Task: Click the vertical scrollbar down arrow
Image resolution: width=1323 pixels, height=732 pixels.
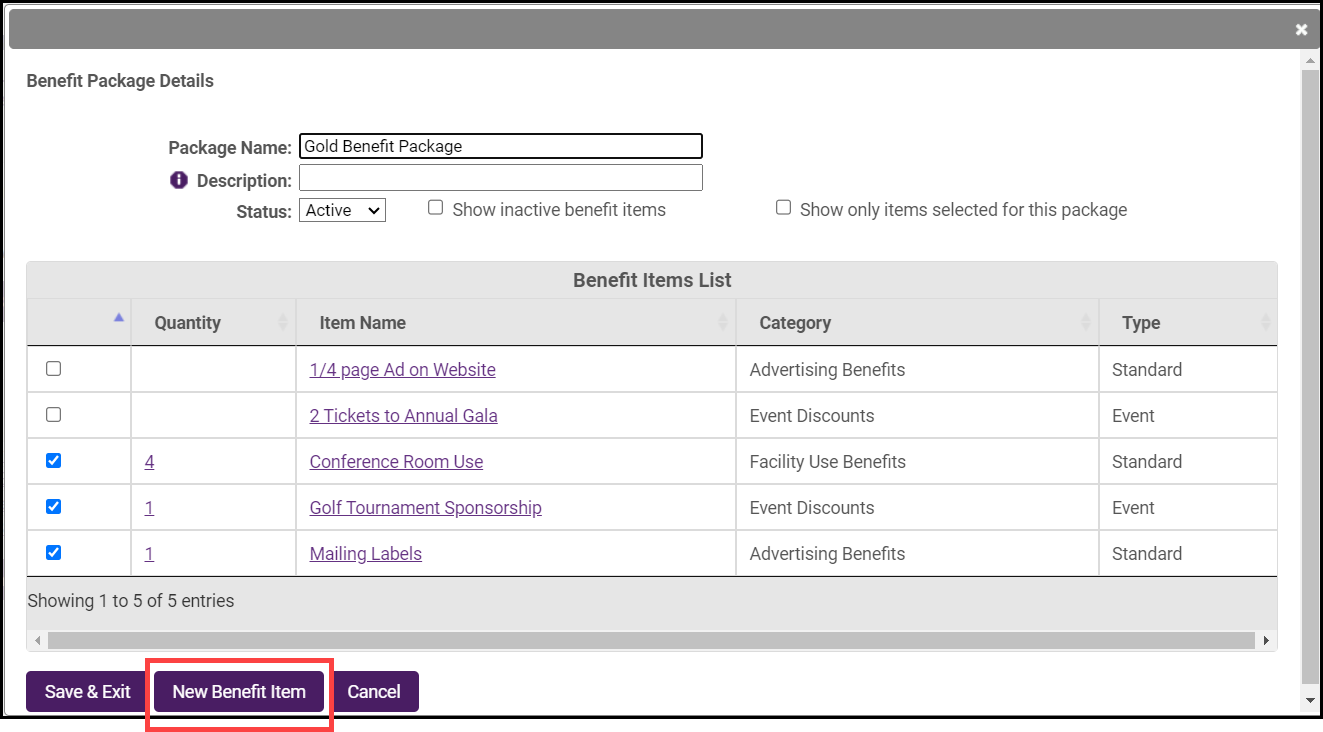Action: [1310, 701]
